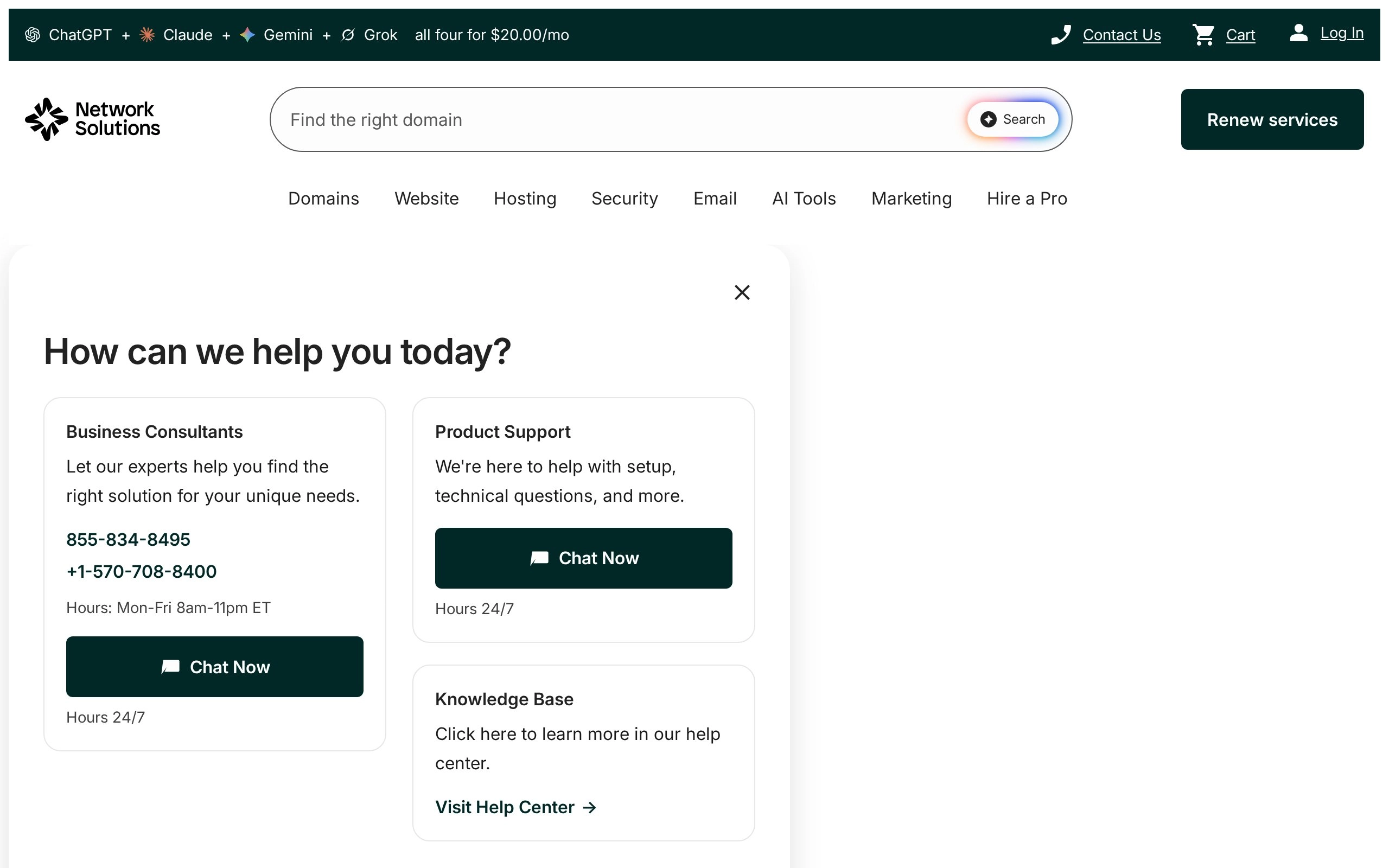Click the Log In link
The image size is (1389, 868).
pos(1342,33)
